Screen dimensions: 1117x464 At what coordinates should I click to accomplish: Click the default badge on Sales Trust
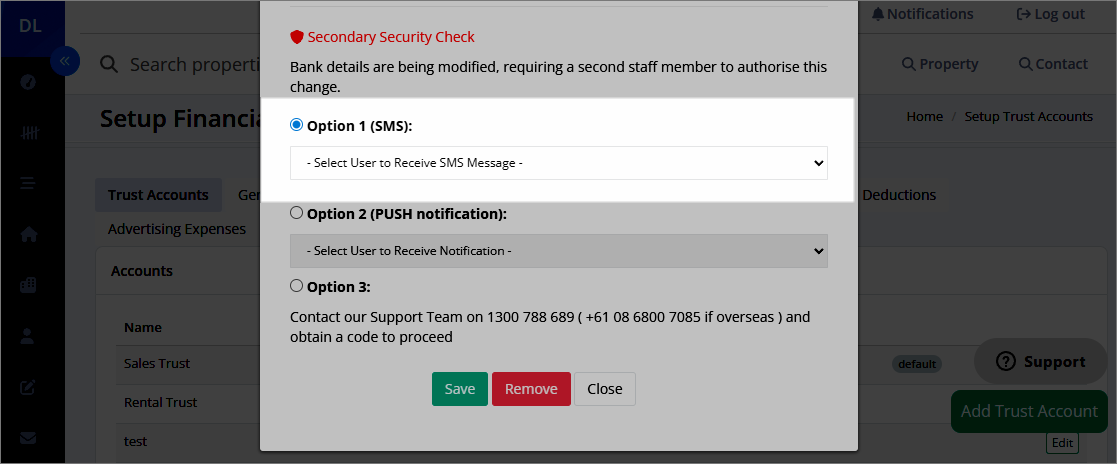click(x=917, y=364)
